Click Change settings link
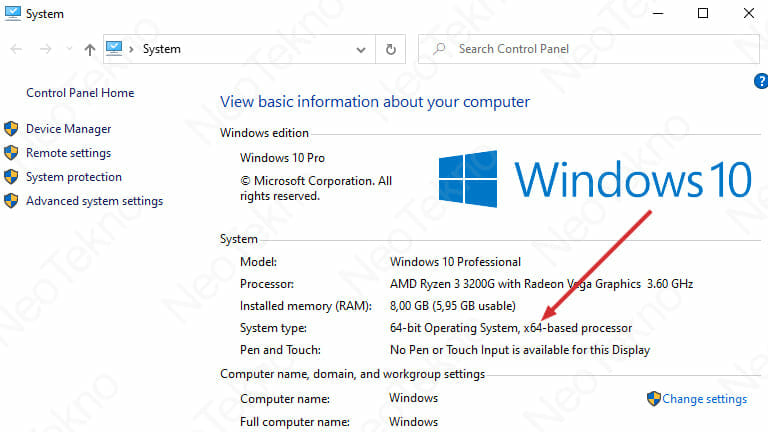 click(704, 399)
